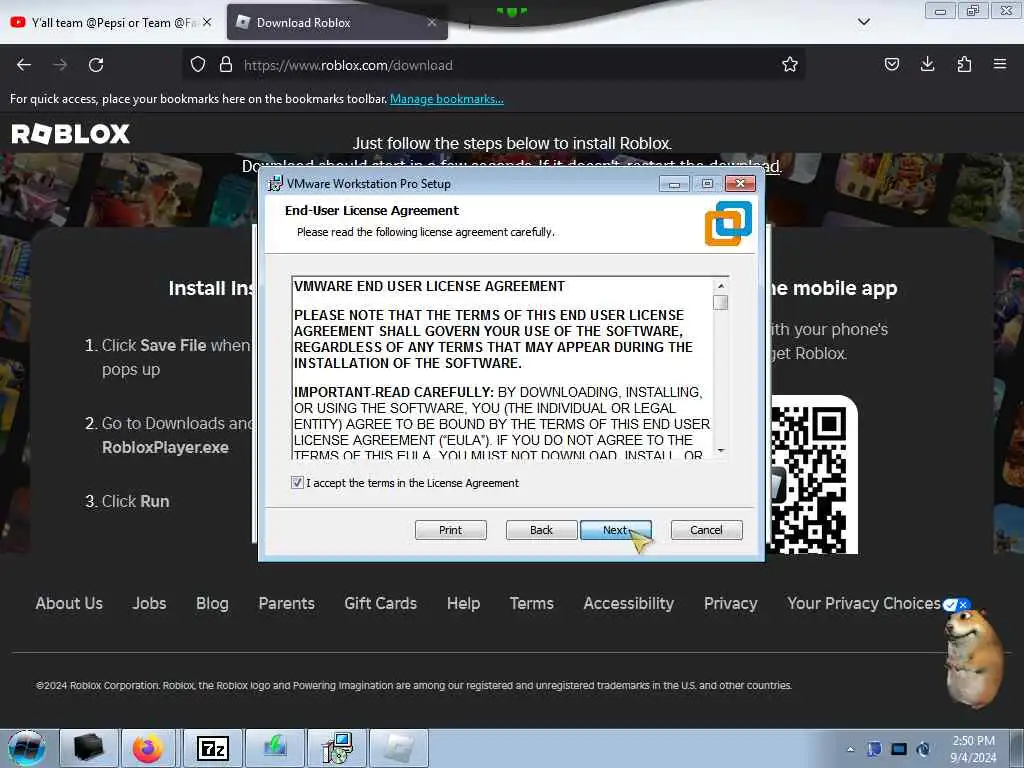Close the YouTube browser tab

[207, 22]
